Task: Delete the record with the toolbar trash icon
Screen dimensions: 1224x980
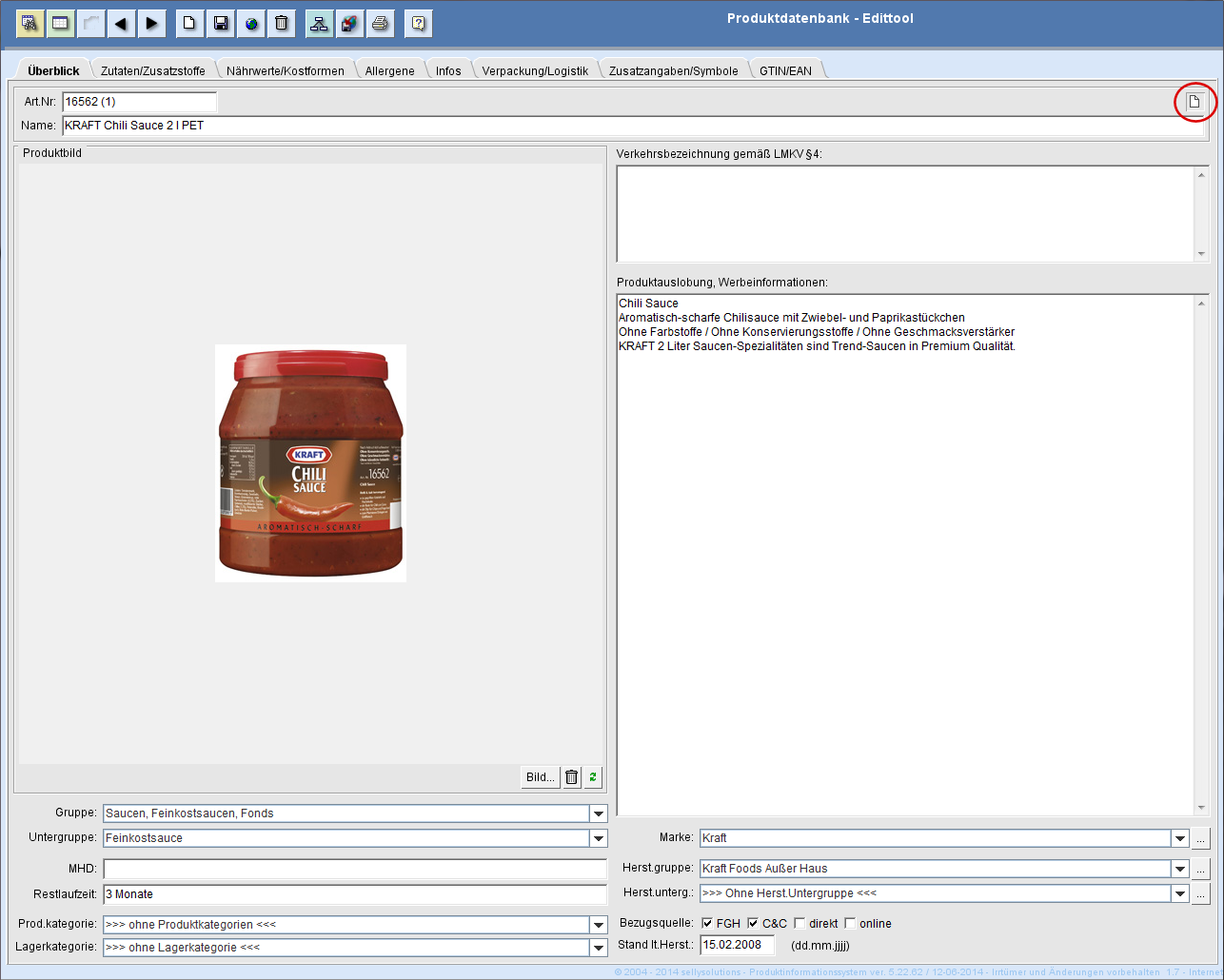Action: (282, 23)
